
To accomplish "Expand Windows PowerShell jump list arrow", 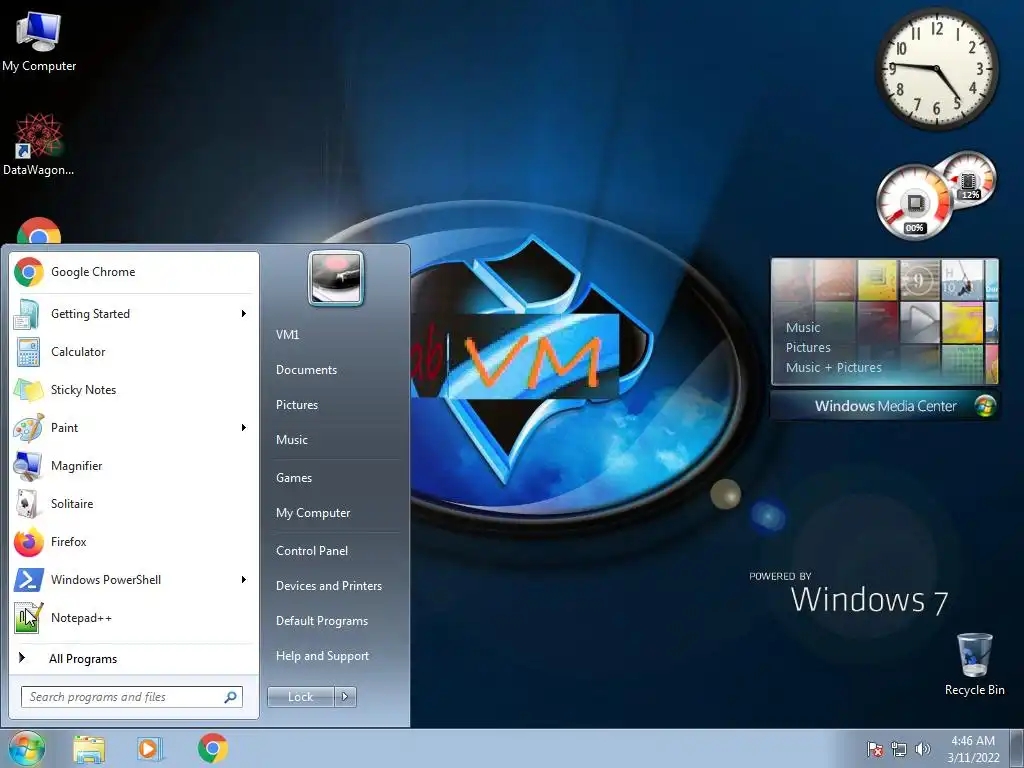I will click(244, 579).
